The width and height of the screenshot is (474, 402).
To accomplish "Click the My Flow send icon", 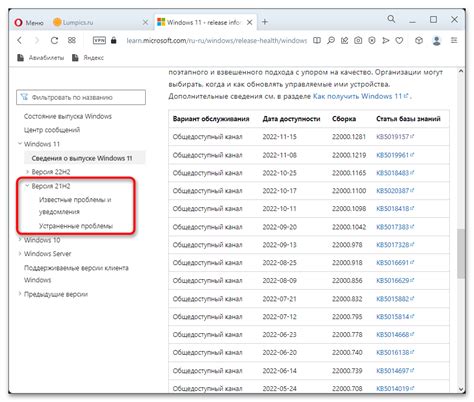I will [386, 40].
